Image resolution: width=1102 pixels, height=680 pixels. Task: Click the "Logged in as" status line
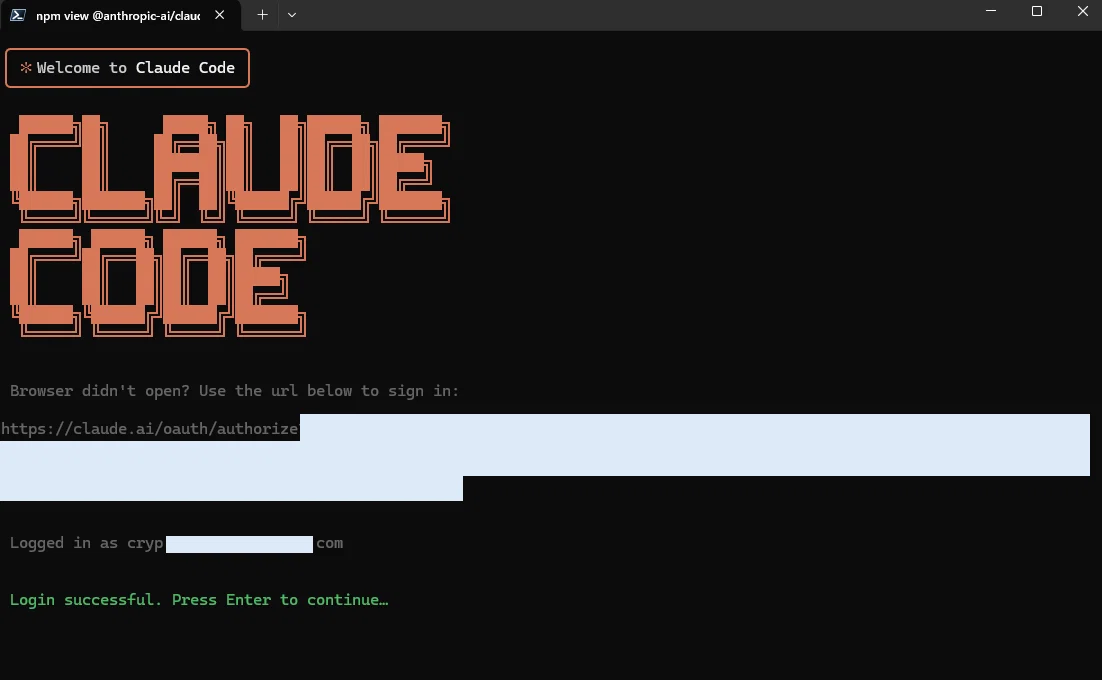point(176,543)
